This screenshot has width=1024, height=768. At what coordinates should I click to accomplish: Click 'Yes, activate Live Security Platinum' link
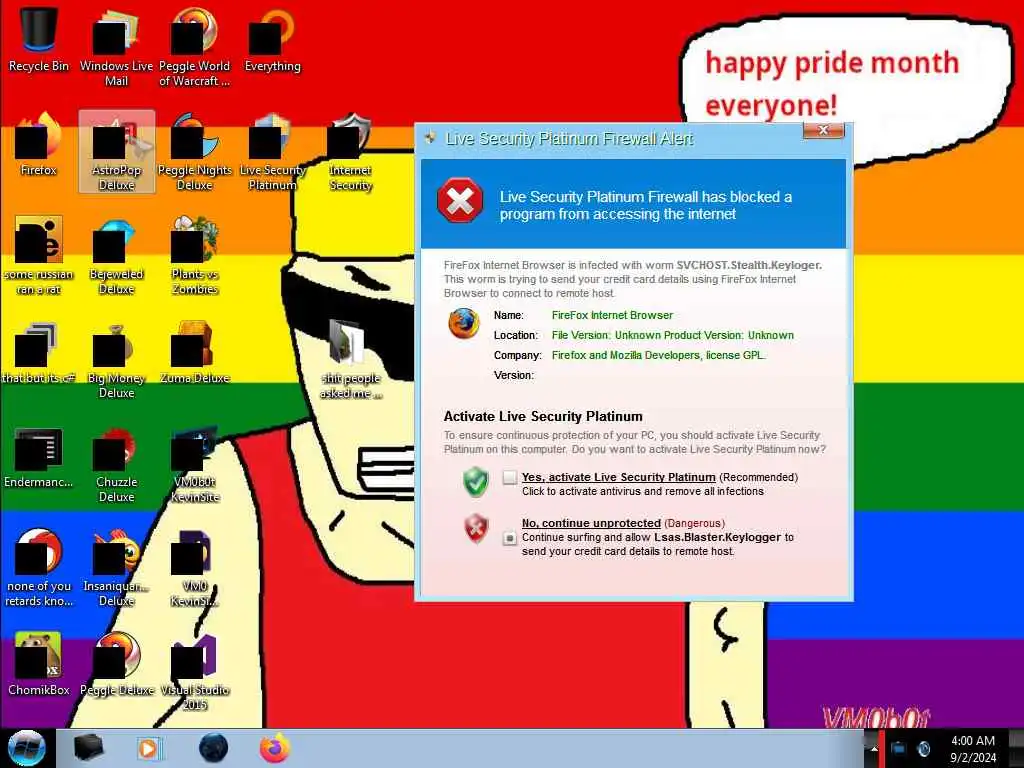618,477
